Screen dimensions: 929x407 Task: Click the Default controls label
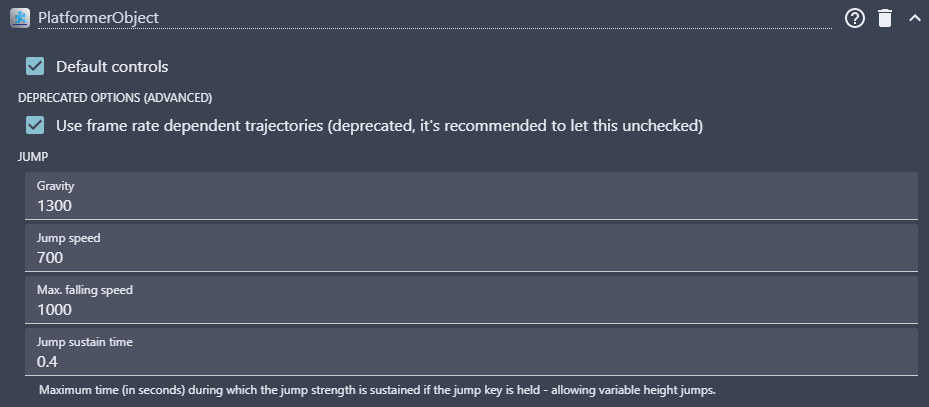coord(112,67)
